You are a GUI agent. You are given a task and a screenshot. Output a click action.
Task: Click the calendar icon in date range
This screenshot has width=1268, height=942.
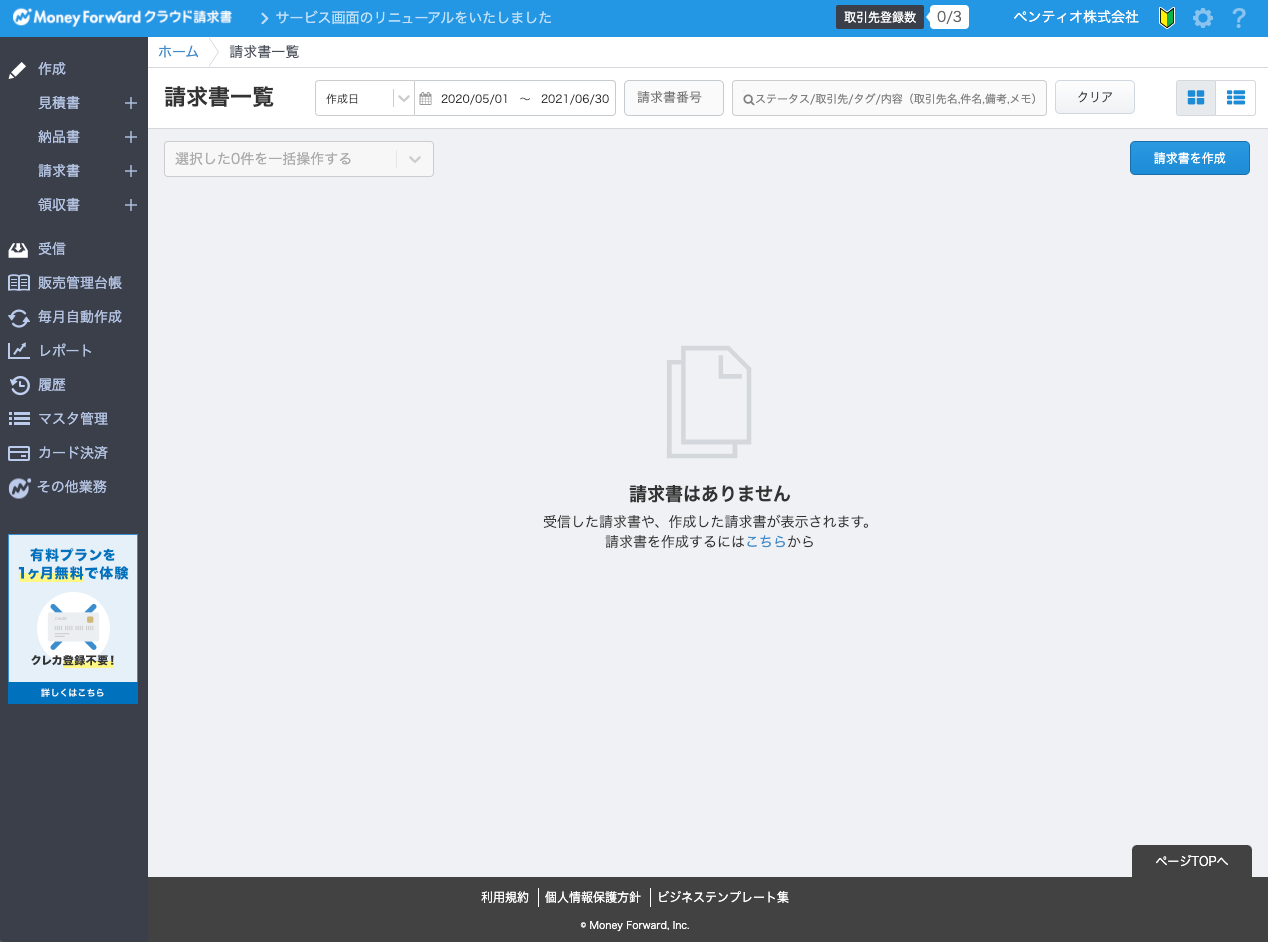click(426, 98)
